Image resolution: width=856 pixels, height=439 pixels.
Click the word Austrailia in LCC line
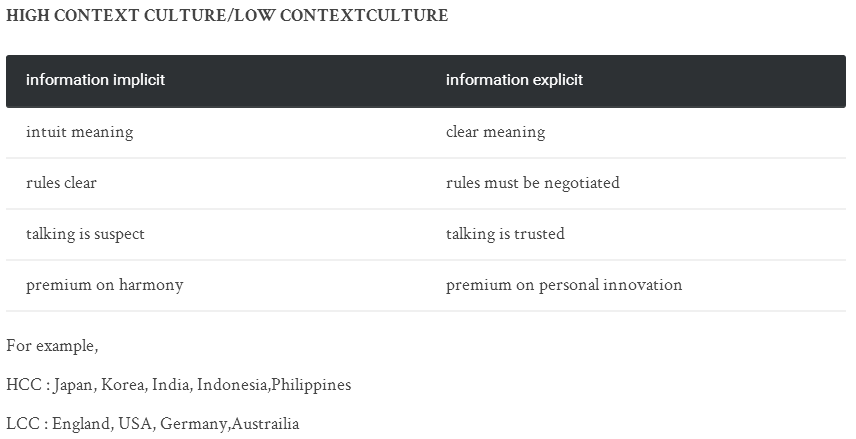(x=265, y=424)
